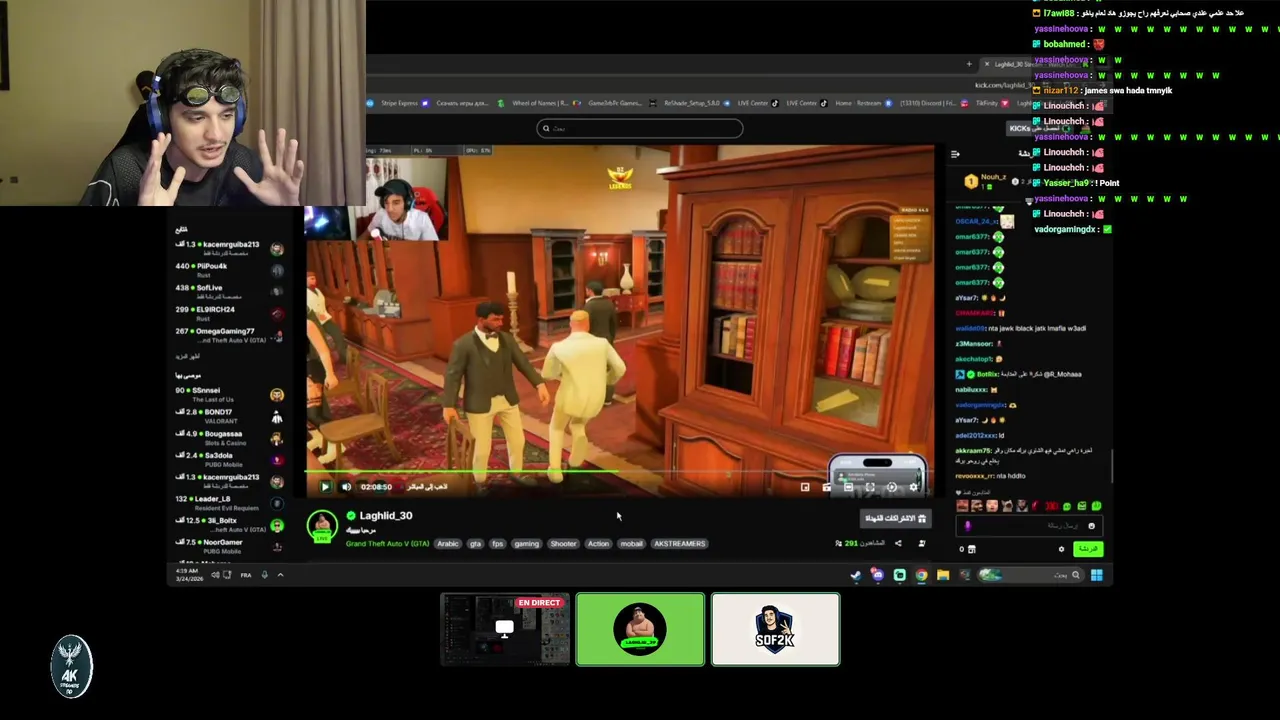Select the mobail tag
The image size is (1280, 720).
(x=631, y=544)
